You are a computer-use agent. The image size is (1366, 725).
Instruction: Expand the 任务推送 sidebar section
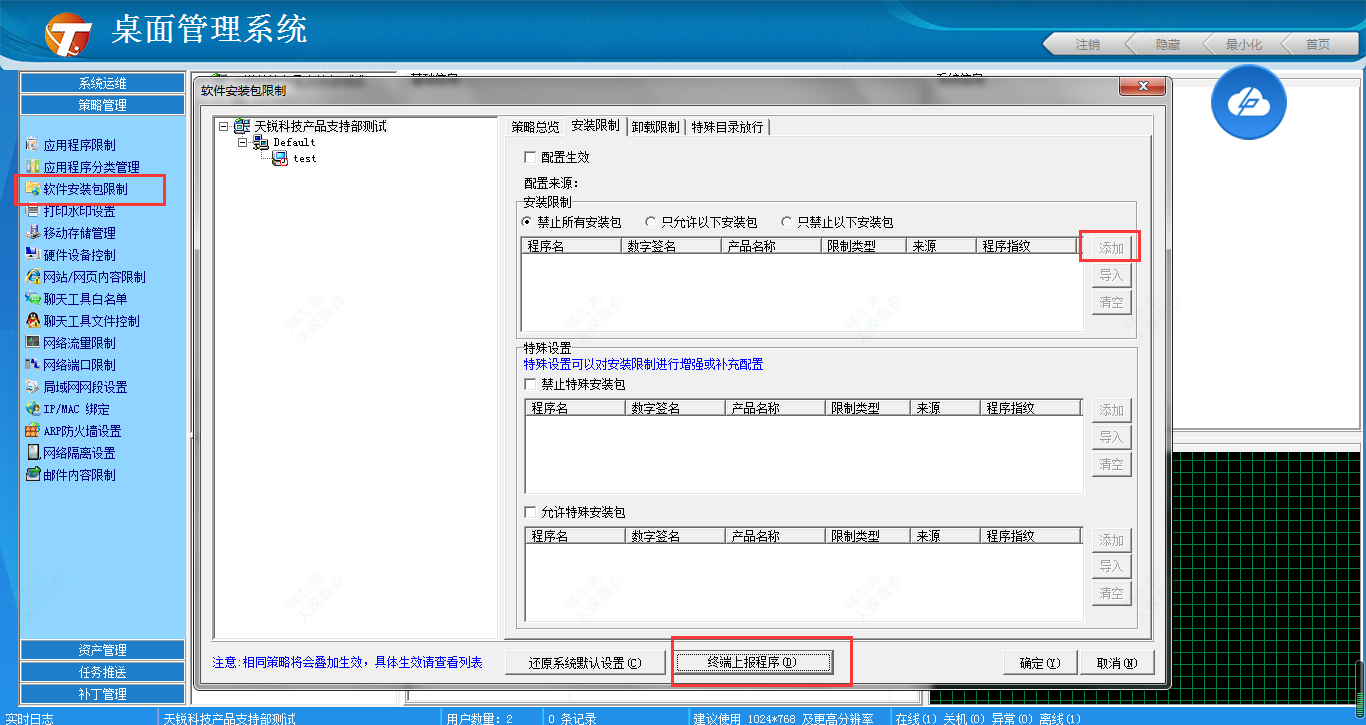102,672
